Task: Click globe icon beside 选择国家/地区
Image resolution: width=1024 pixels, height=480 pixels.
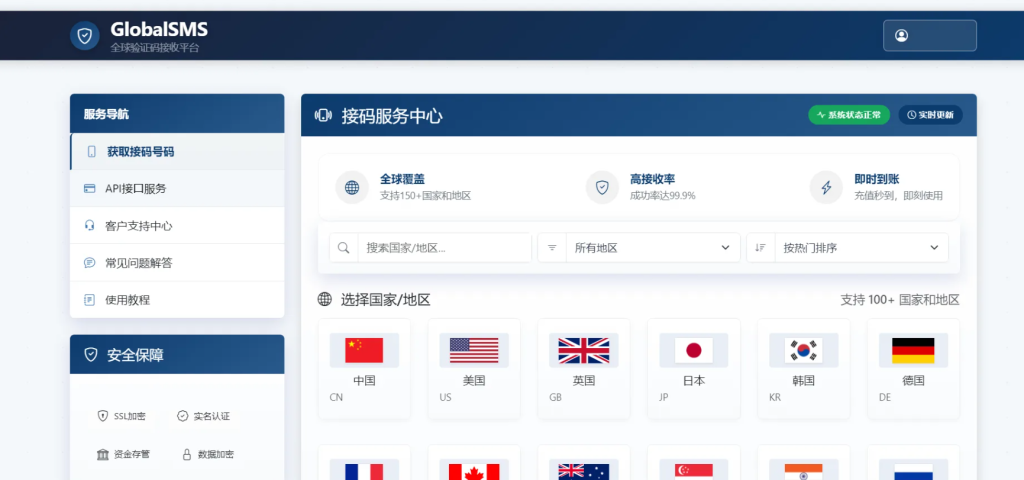Action: click(325, 300)
